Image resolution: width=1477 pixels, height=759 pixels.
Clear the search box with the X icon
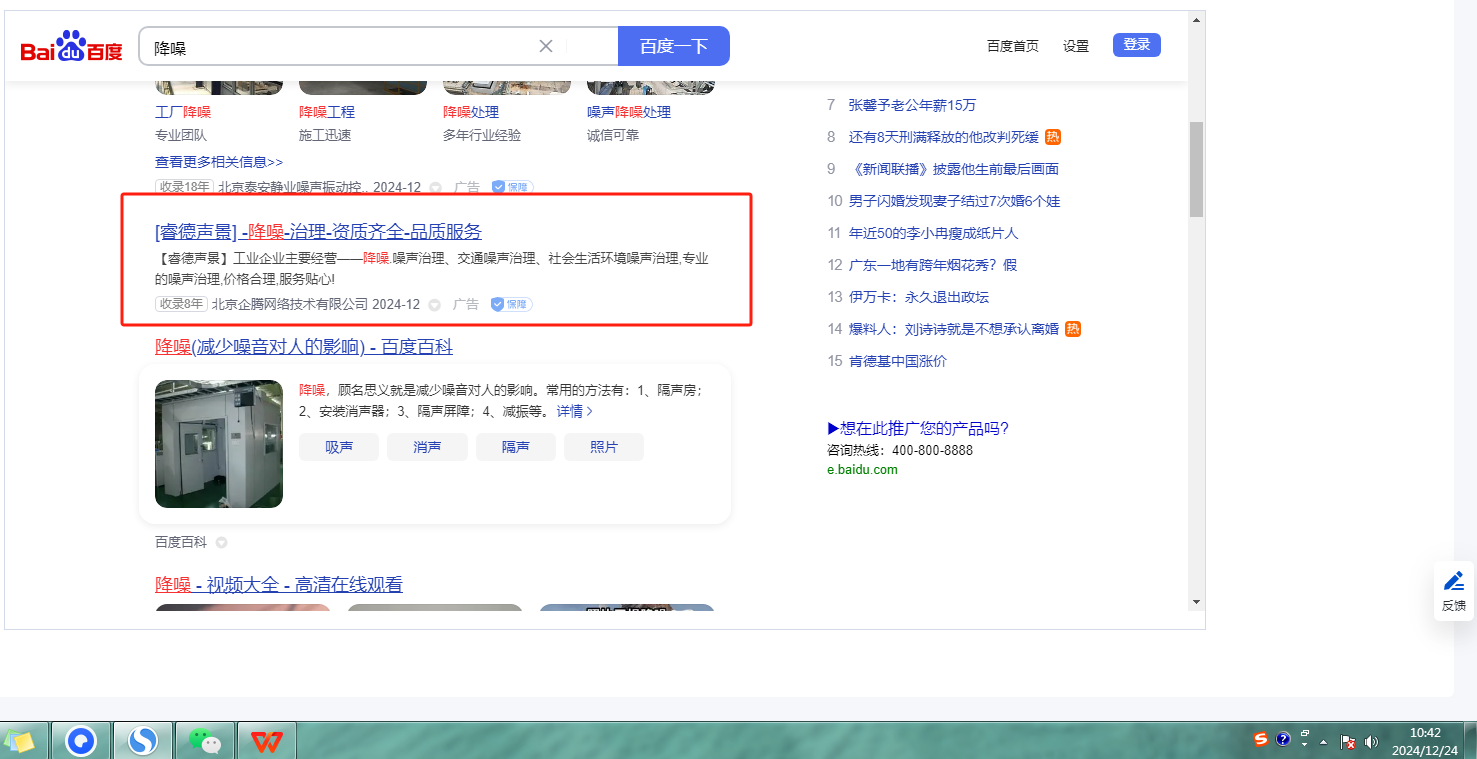click(x=546, y=46)
